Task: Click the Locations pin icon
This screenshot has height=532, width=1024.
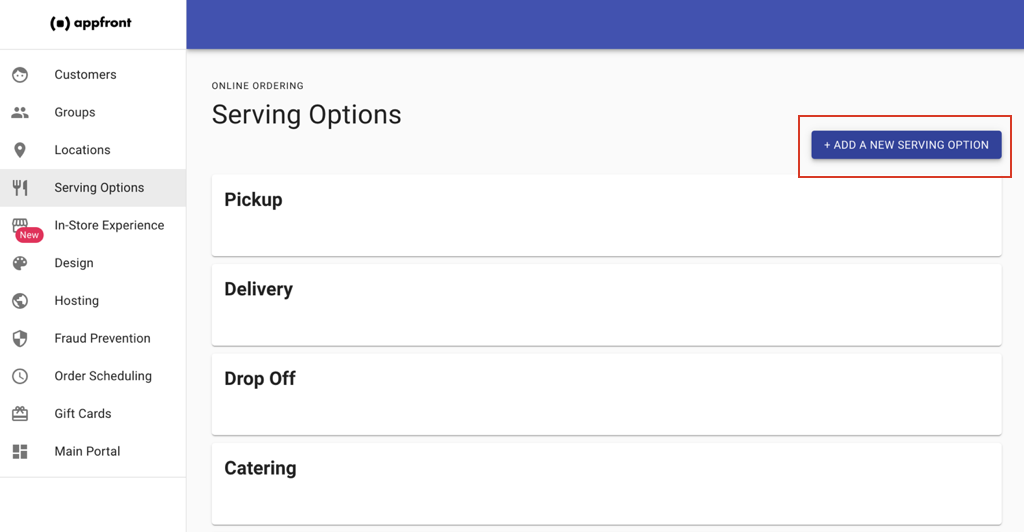Action: coord(20,150)
